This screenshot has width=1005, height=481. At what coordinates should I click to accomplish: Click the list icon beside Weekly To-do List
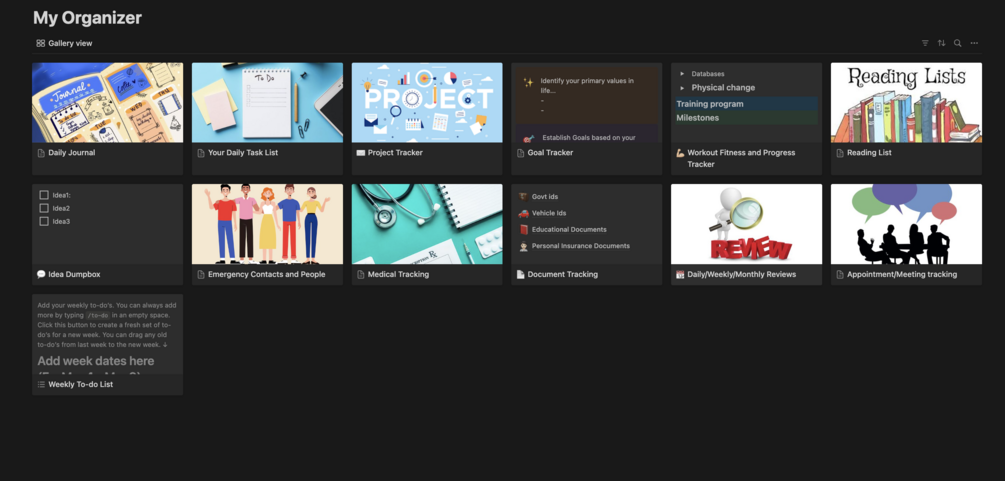pyautogui.click(x=41, y=384)
